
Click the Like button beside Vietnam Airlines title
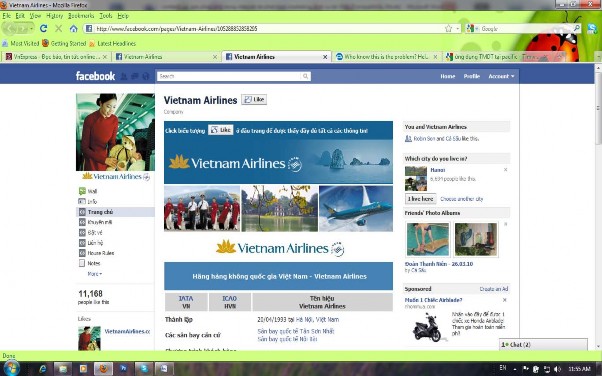tap(254, 99)
